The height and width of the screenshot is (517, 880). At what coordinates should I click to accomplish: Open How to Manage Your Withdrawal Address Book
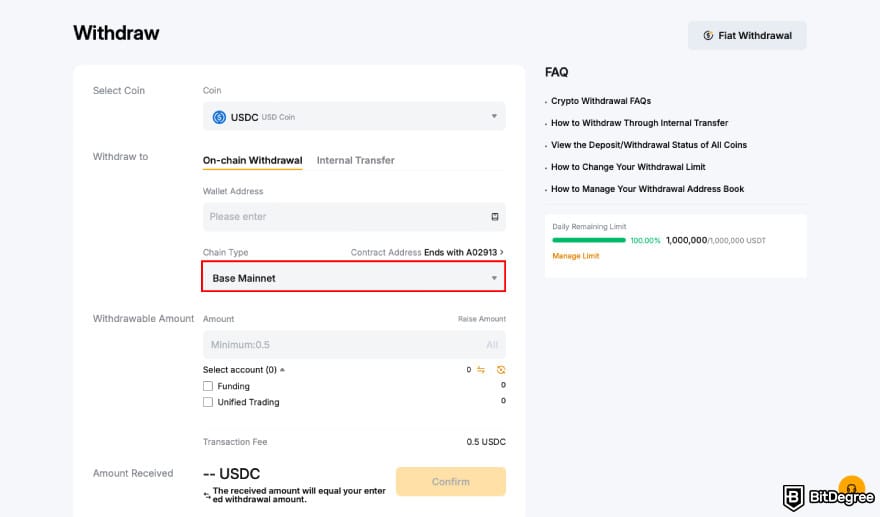647,189
